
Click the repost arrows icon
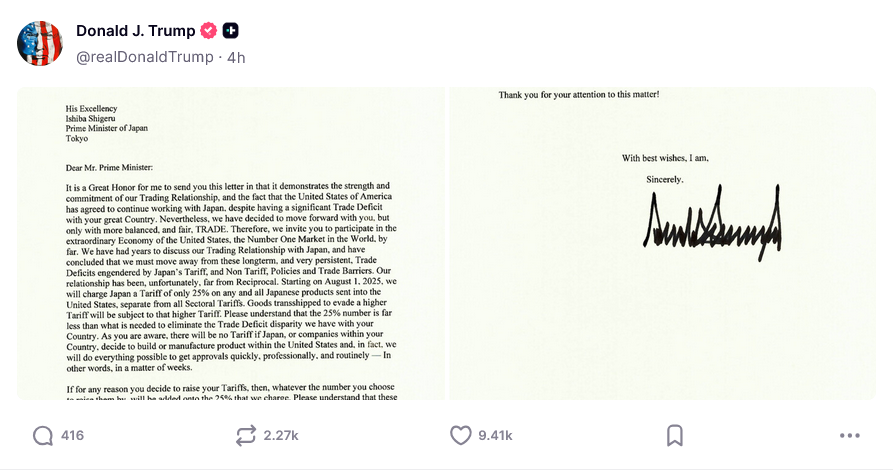click(x=246, y=436)
